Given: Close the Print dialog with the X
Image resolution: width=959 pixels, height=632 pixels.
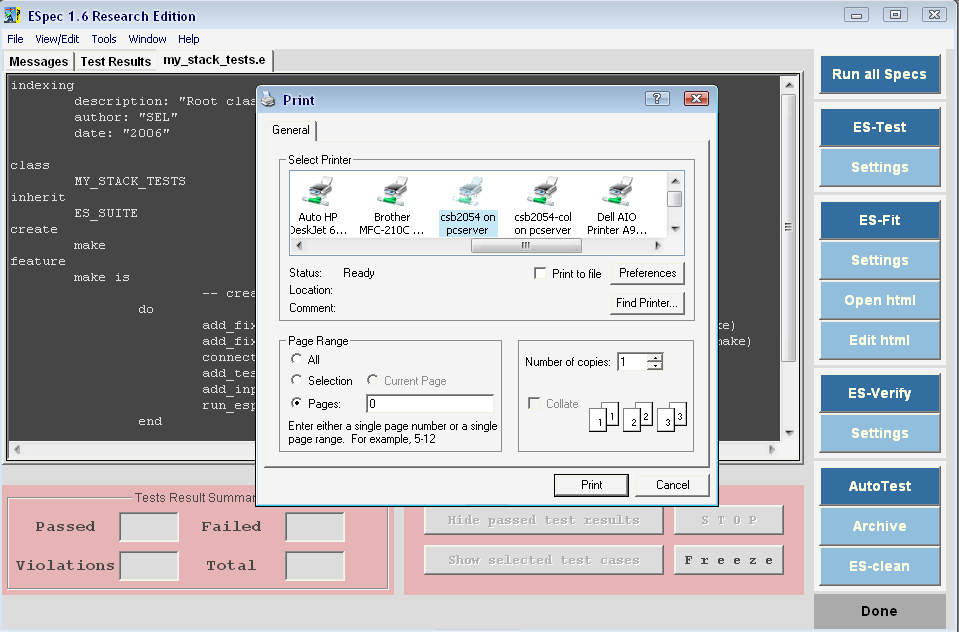Looking at the screenshot, I should point(696,99).
